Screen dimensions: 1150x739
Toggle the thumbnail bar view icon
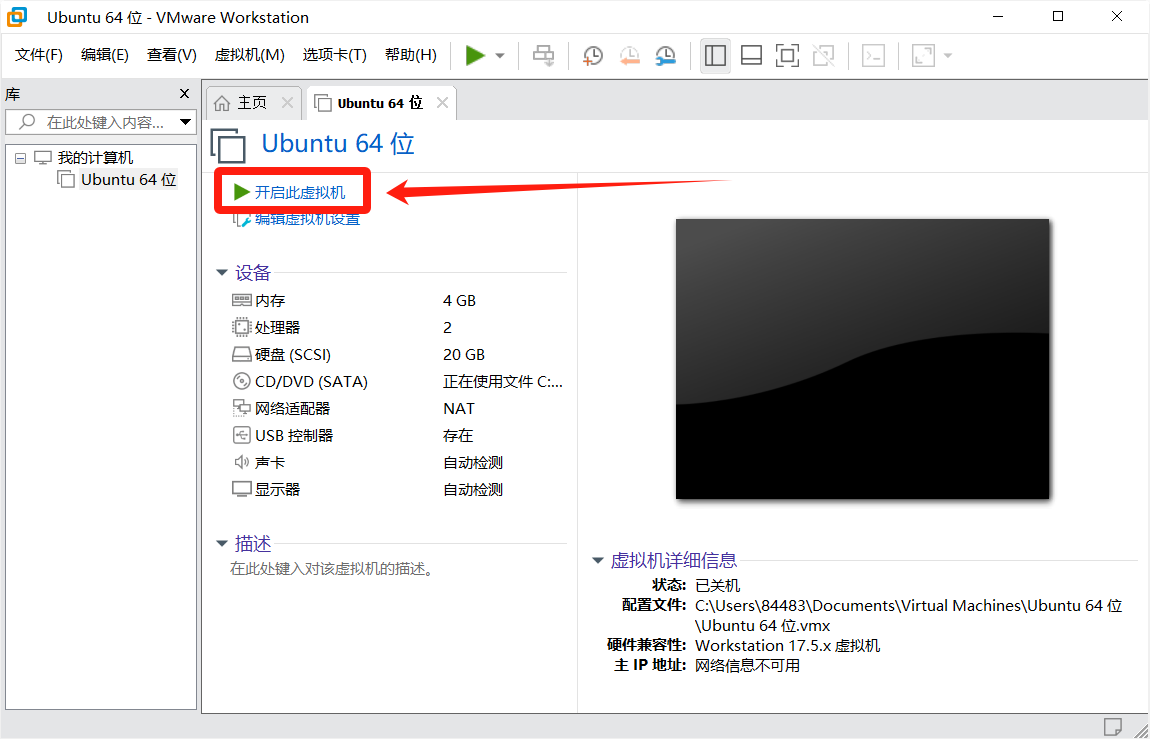(751, 56)
